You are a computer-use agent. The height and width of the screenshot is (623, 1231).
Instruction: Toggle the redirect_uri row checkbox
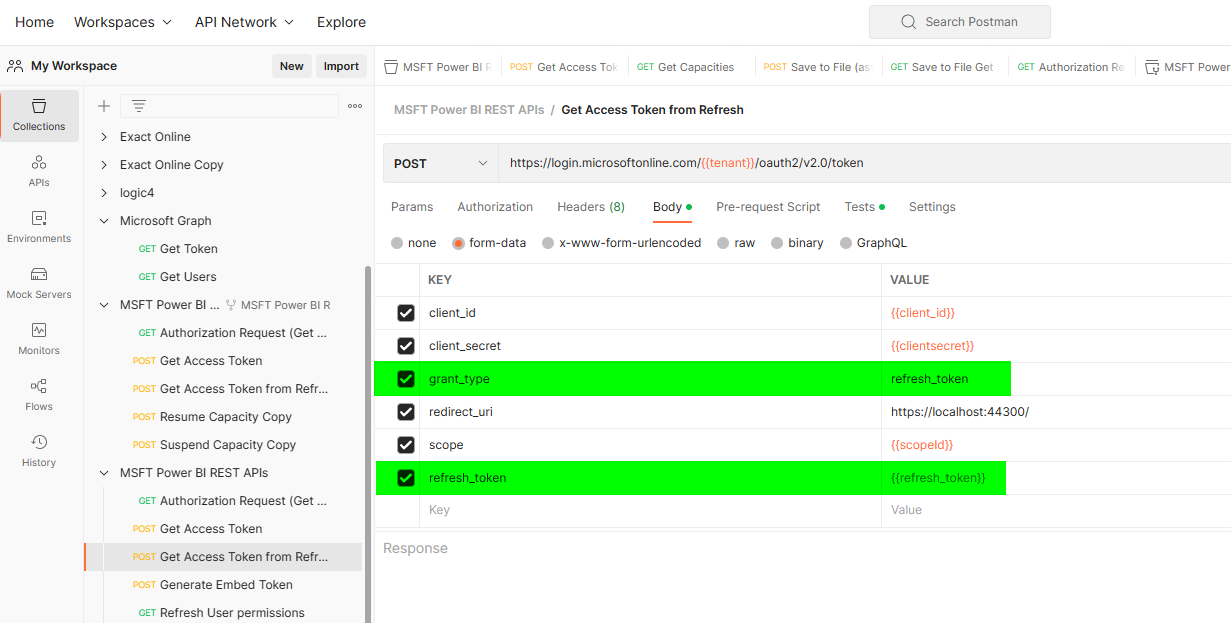[x=406, y=412]
